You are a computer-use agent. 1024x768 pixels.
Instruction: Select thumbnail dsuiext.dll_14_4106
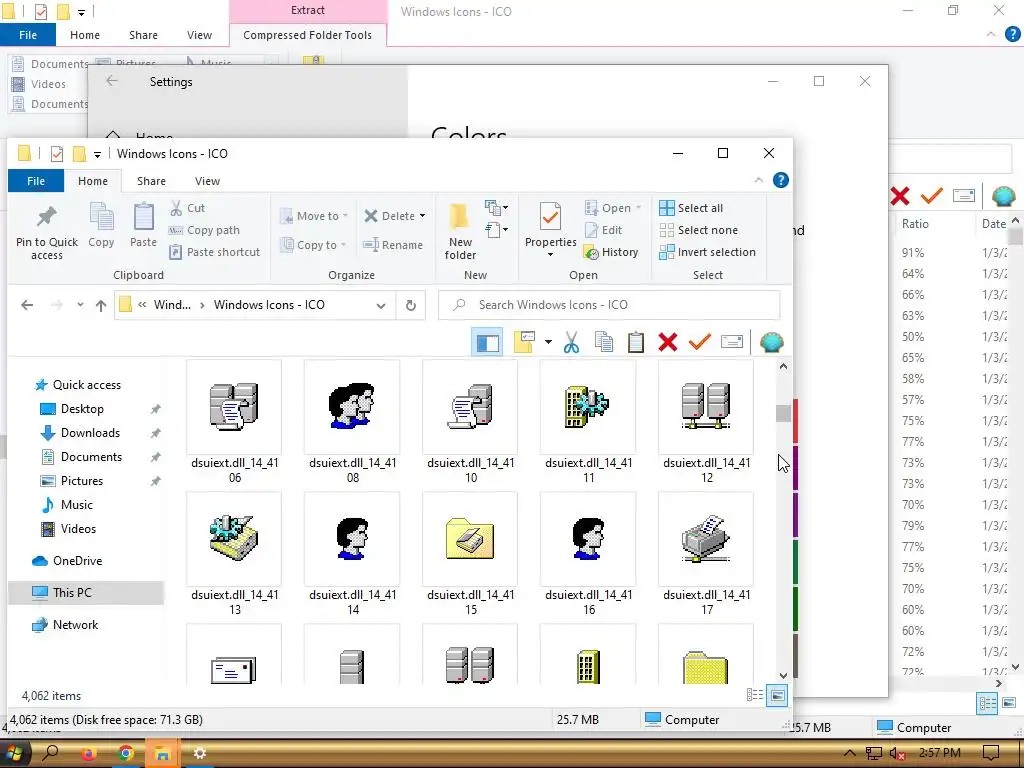tap(234, 422)
